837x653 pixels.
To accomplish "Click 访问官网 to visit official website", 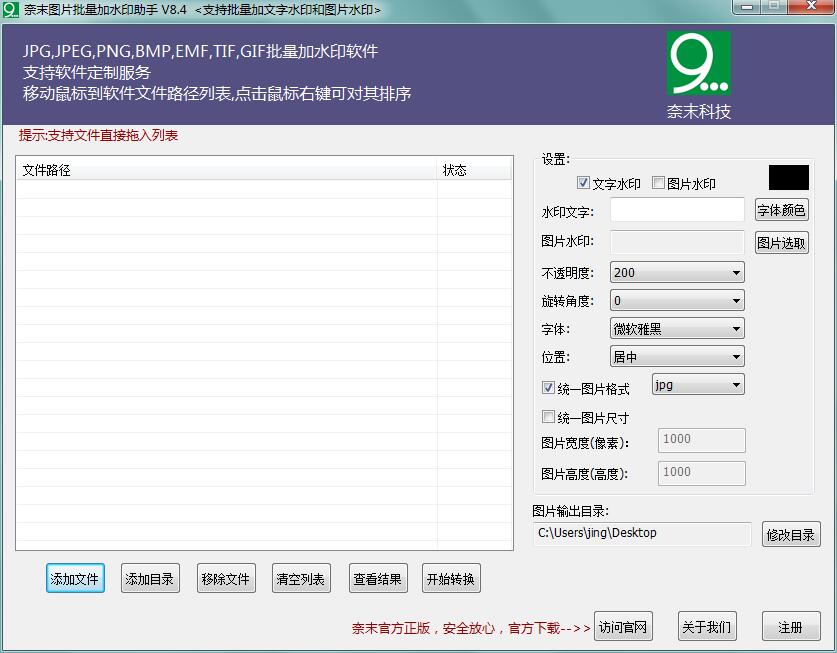I will click(623, 627).
